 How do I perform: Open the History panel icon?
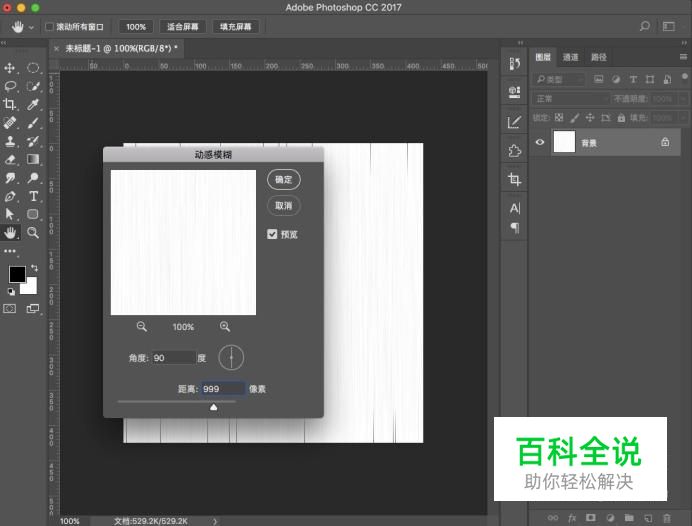[514, 64]
